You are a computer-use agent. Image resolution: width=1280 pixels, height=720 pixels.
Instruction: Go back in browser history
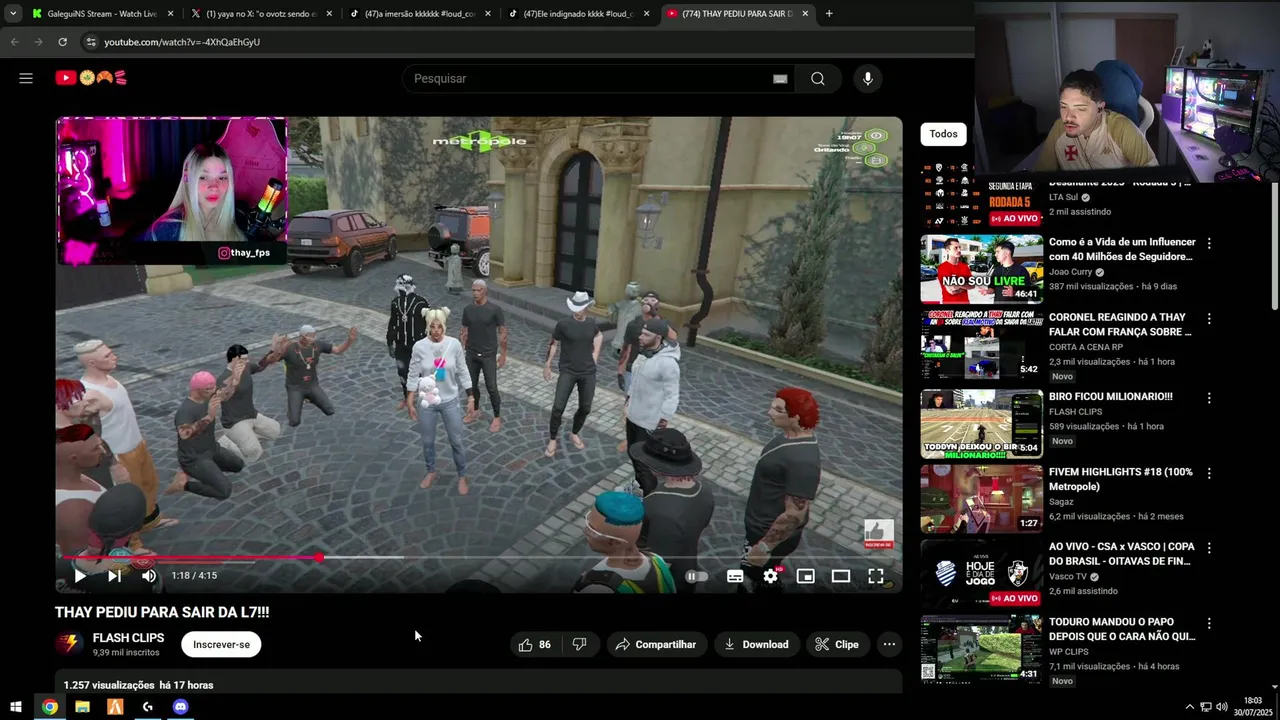[14, 42]
